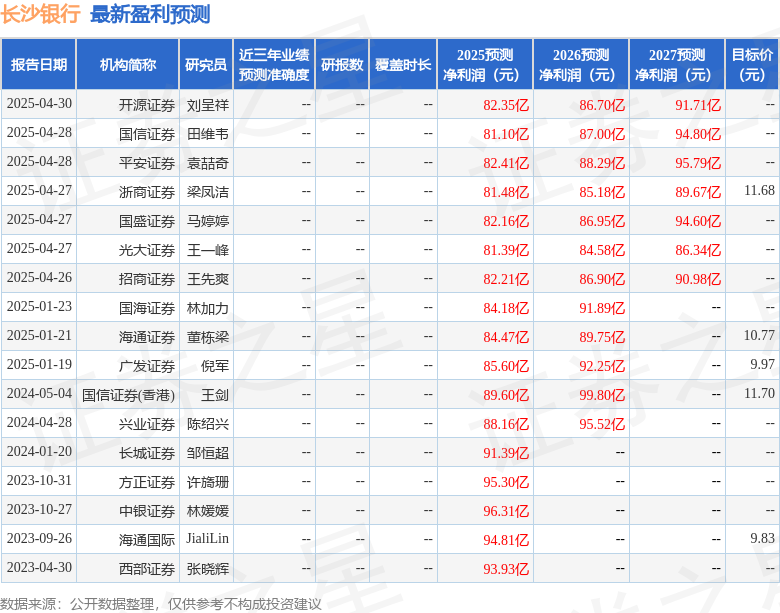Click the 82.16亿 profit value
This screenshot has width=780, height=613.
click(506, 221)
